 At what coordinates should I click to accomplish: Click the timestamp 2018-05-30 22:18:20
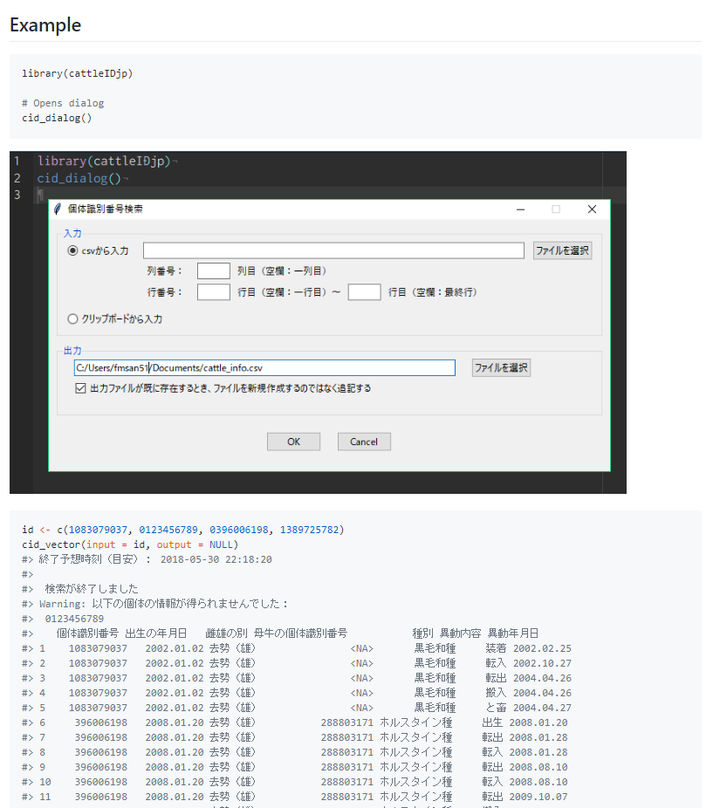(216, 560)
